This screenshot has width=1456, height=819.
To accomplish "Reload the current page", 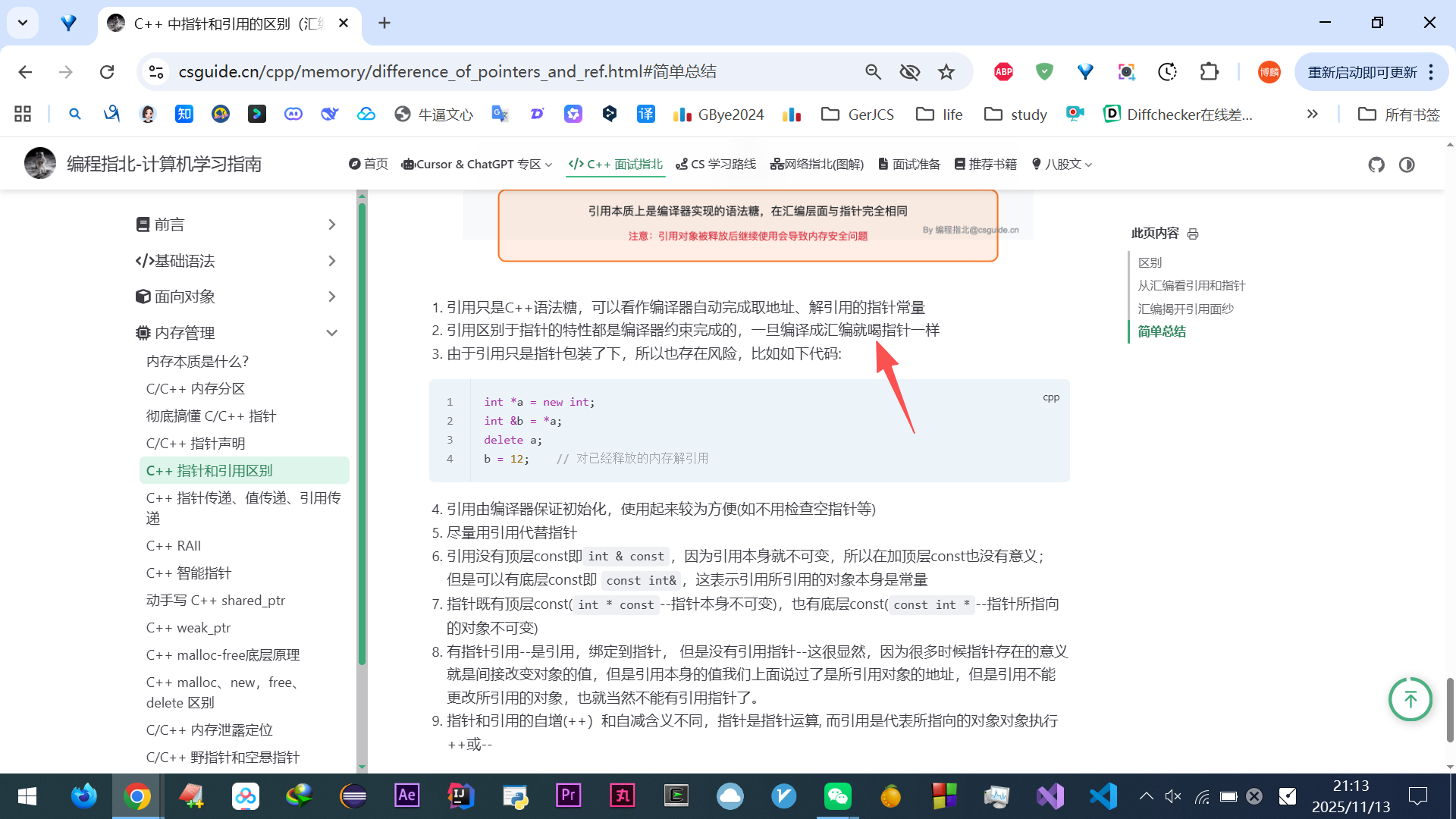I will 107,72.
